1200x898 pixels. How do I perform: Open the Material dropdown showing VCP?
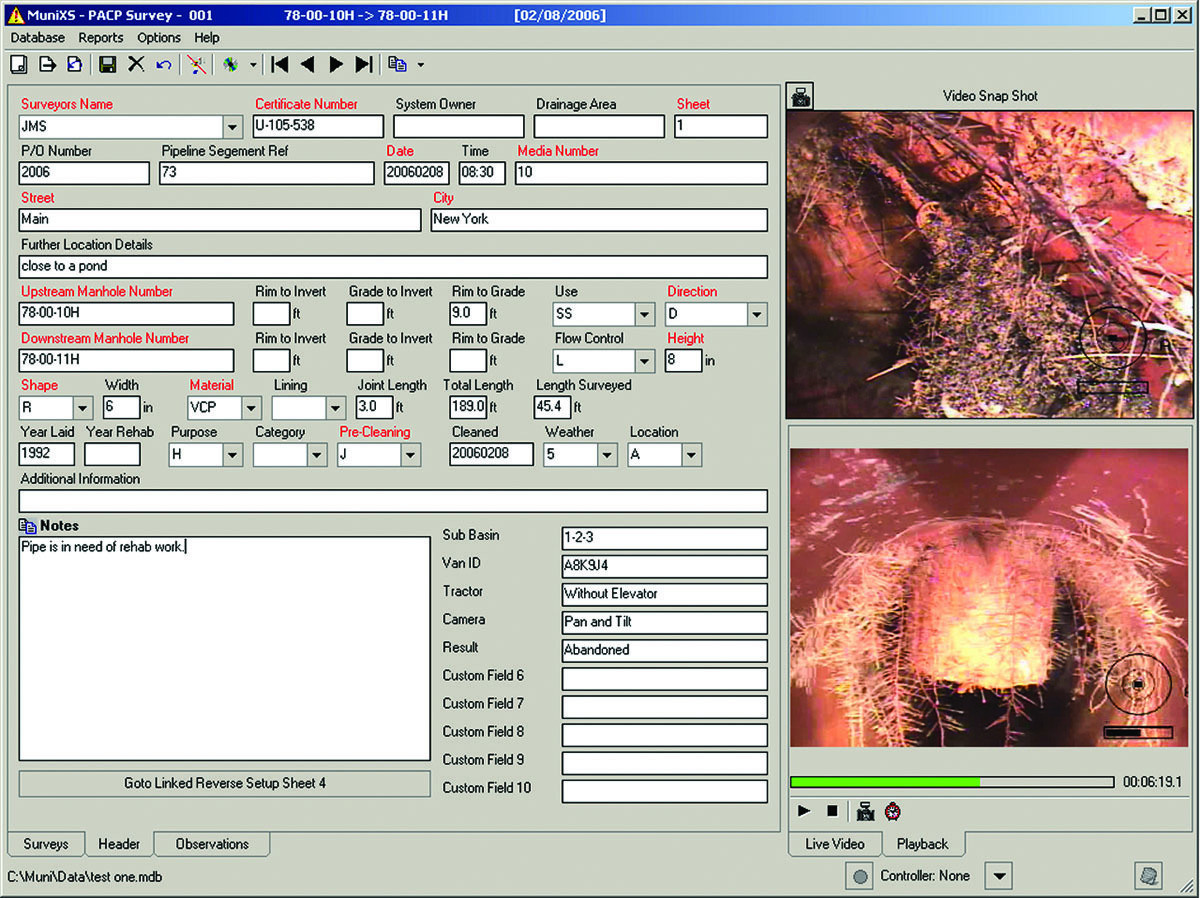[x=251, y=408]
